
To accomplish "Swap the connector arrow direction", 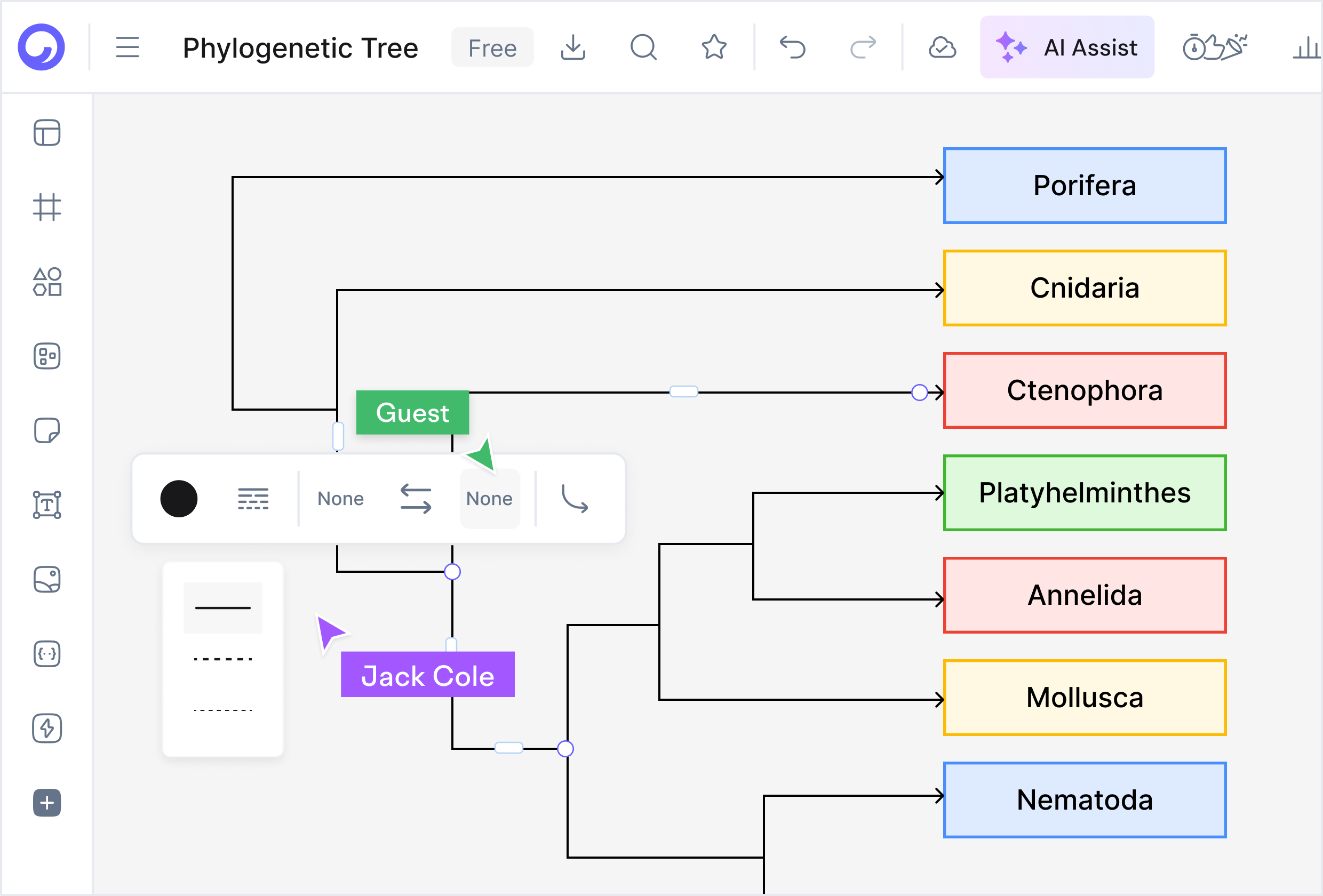I will (x=416, y=499).
